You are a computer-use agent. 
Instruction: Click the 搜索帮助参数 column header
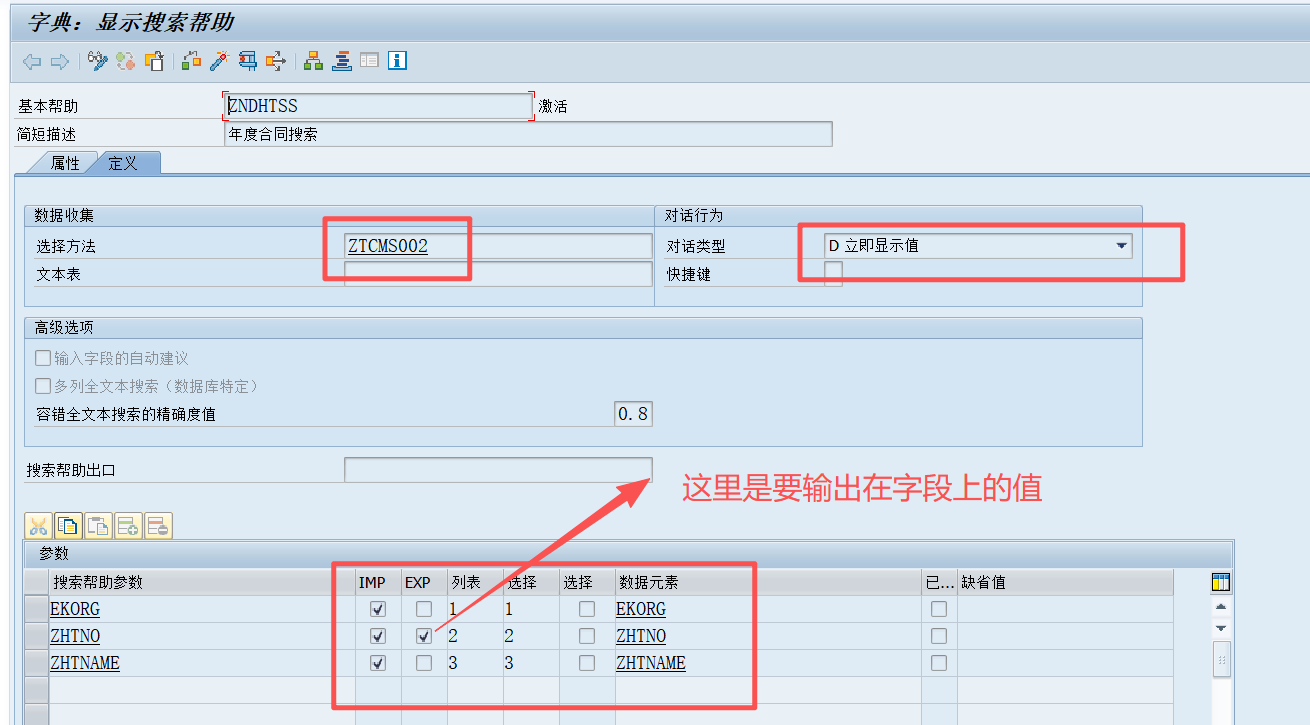(x=202, y=582)
